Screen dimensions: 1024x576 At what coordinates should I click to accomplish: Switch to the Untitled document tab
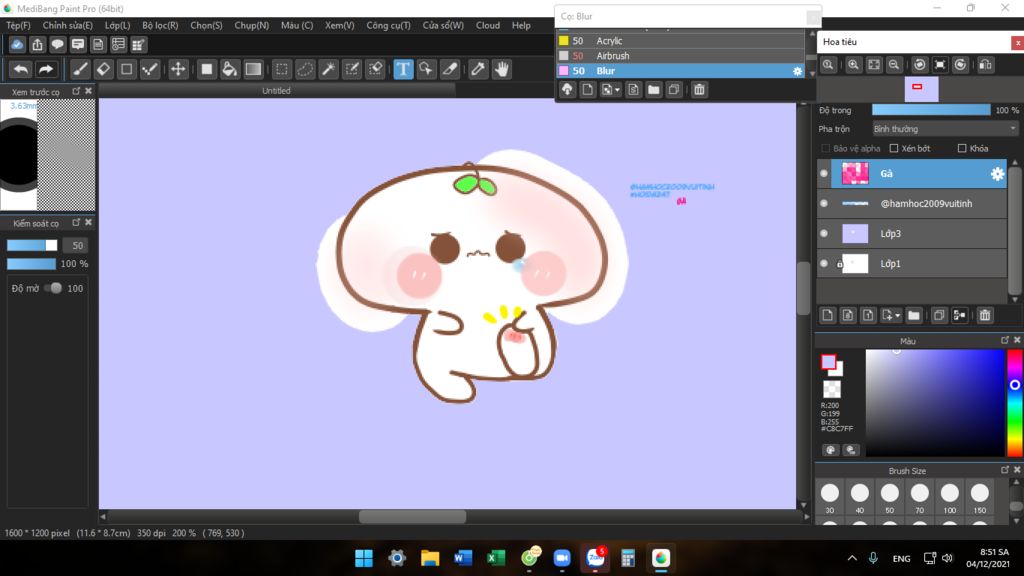(276, 91)
